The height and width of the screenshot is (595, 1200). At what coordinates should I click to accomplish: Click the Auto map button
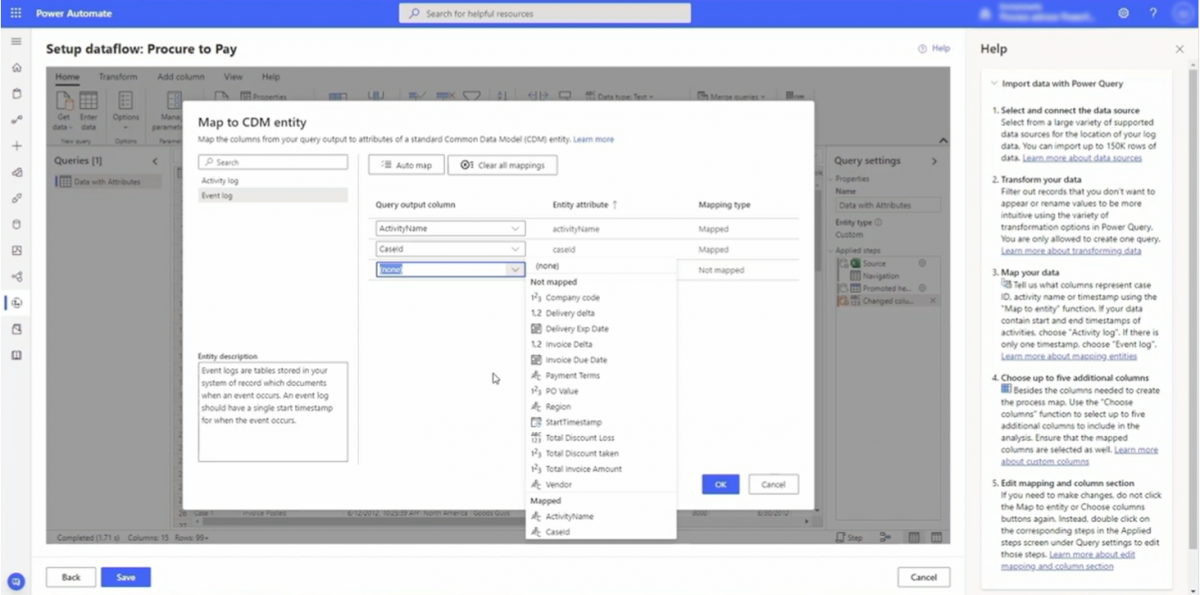pos(406,164)
